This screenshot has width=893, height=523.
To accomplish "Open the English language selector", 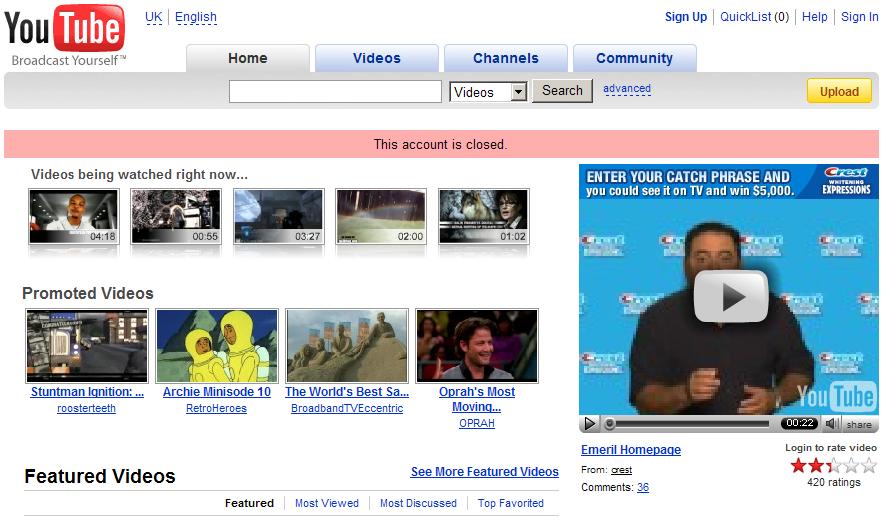I will (x=196, y=17).
